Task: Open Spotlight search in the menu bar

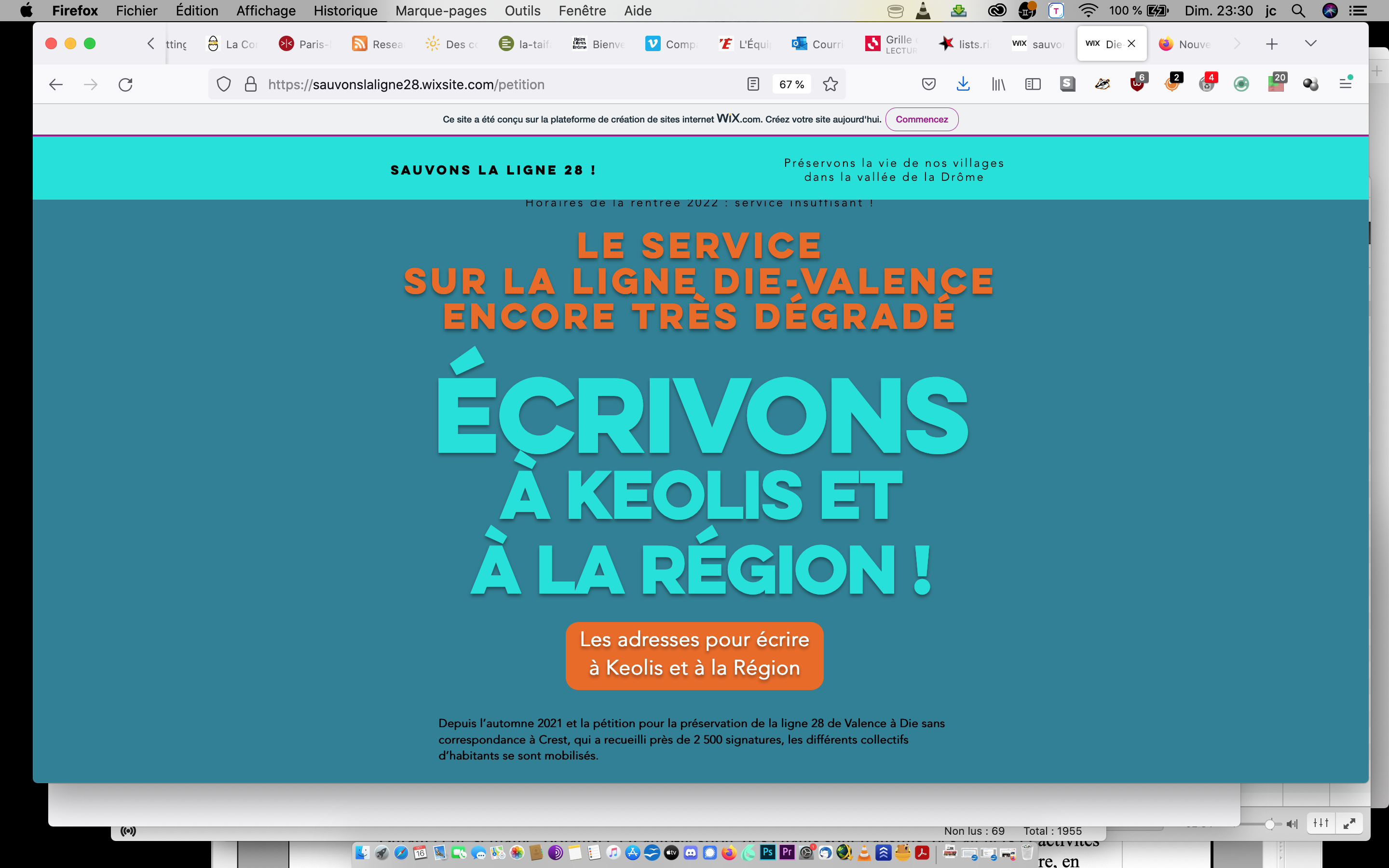Action: point(1298,10)
